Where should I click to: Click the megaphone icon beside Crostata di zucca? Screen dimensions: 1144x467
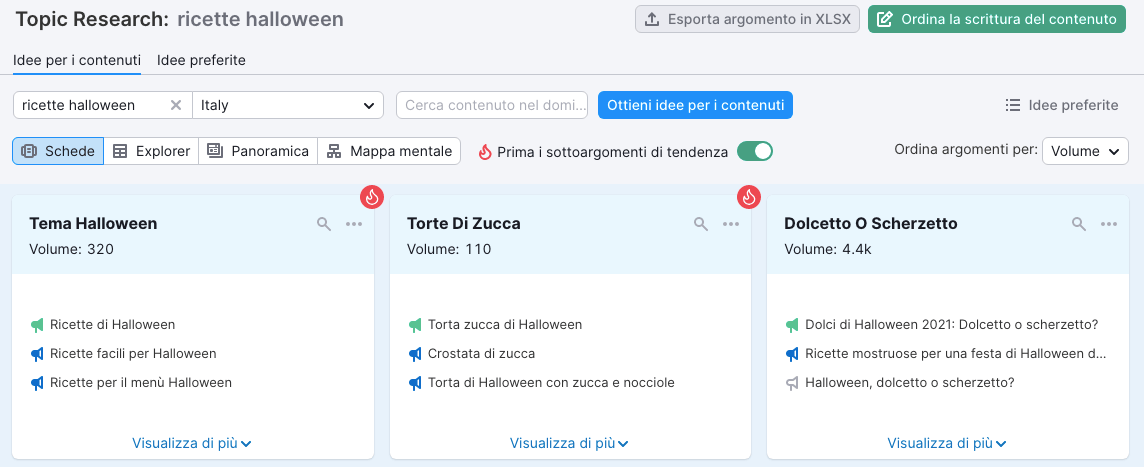(415, 354)
